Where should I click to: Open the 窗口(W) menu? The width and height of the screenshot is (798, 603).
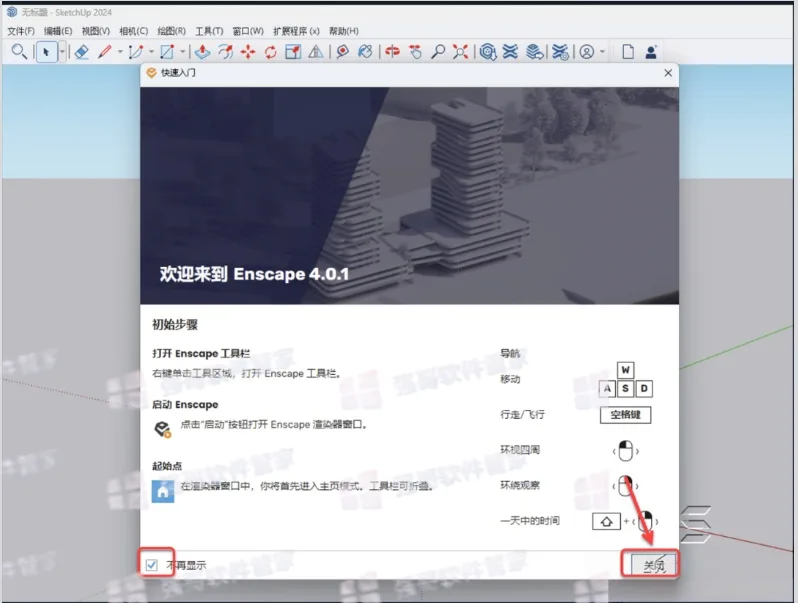248,31
